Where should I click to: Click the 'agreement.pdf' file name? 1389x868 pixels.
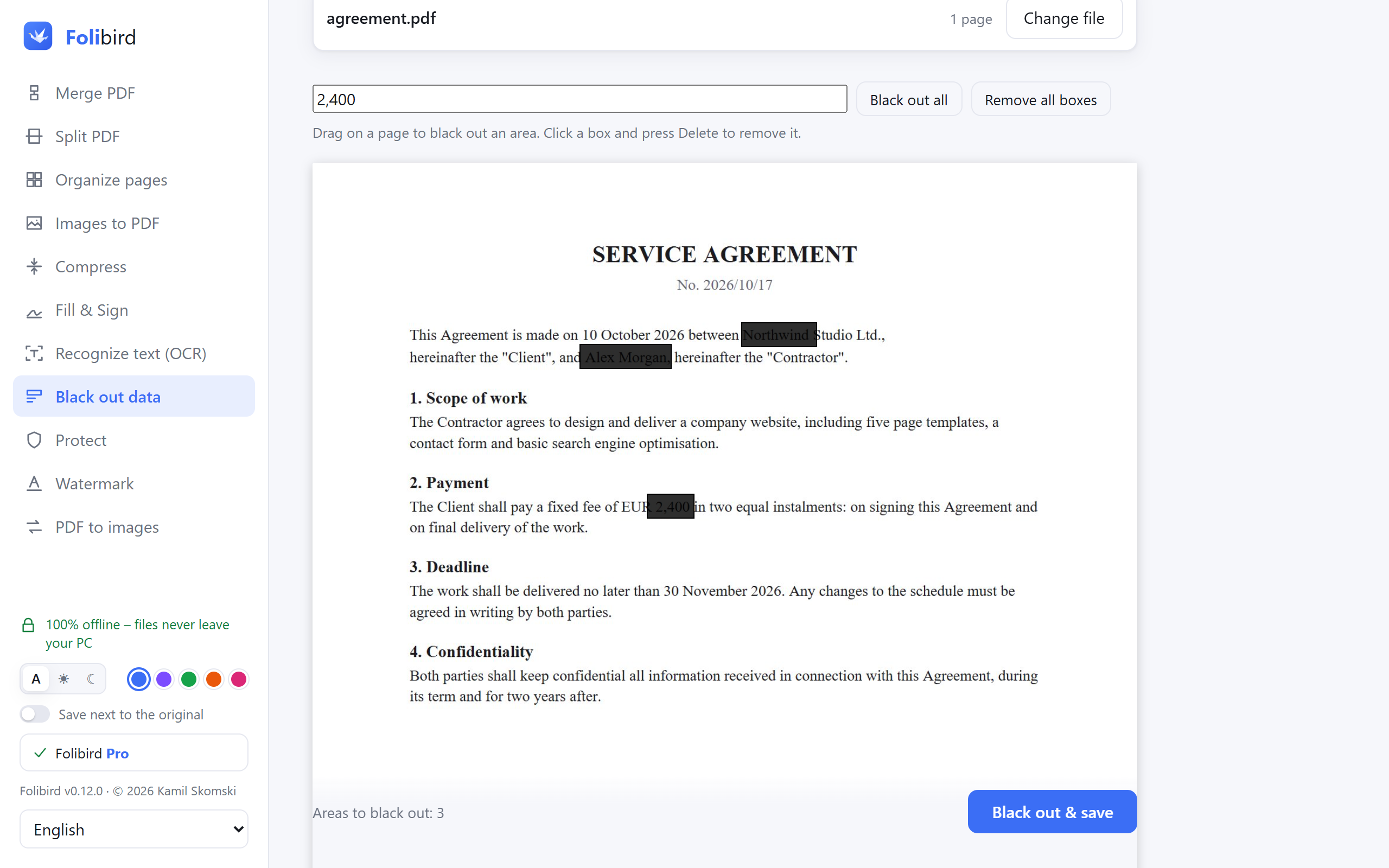381,18
